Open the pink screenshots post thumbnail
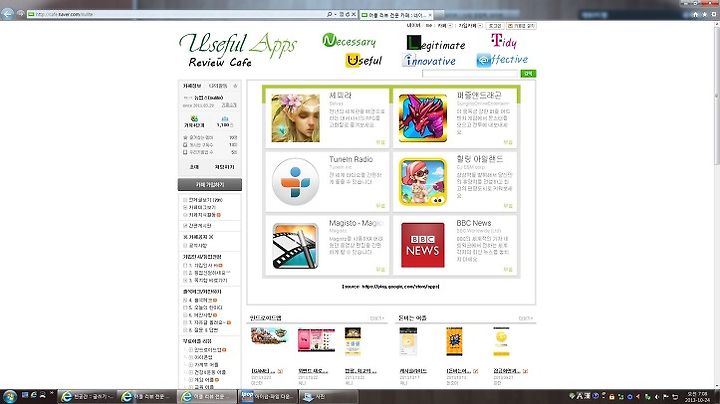Image resolution: width=720 pixels, height=404 pixels. 316,340
